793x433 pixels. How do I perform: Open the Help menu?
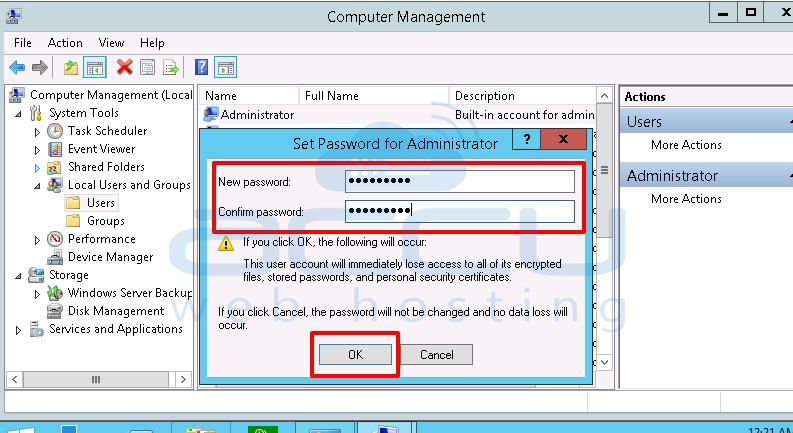click(152, 43)
